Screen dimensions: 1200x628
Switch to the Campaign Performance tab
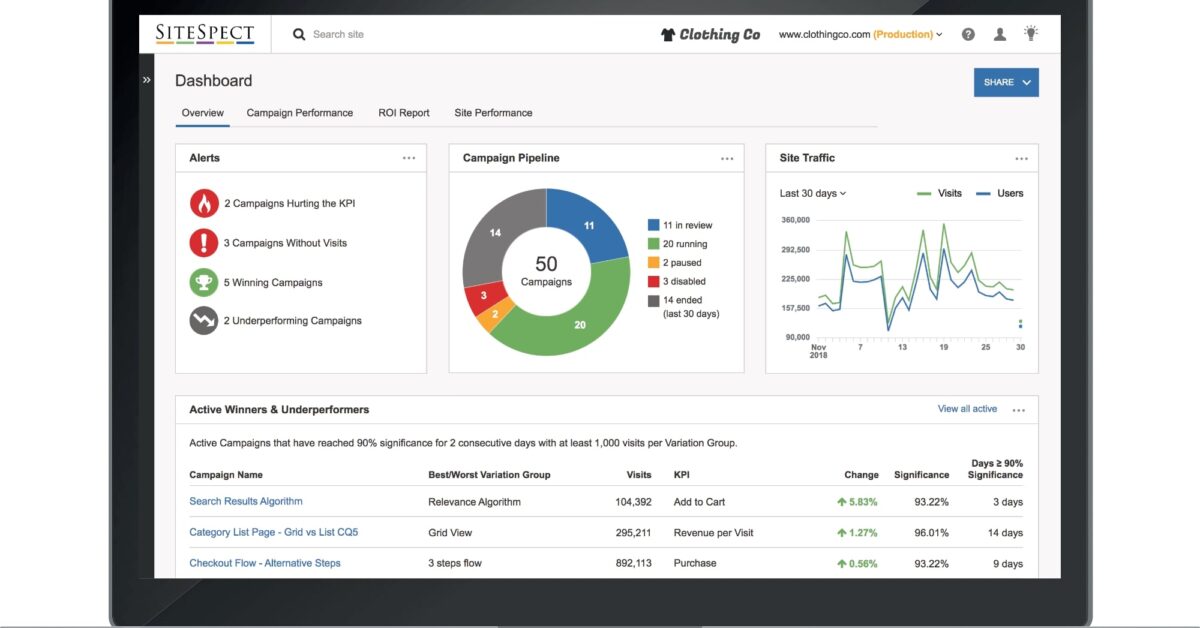tap(299, 113)
